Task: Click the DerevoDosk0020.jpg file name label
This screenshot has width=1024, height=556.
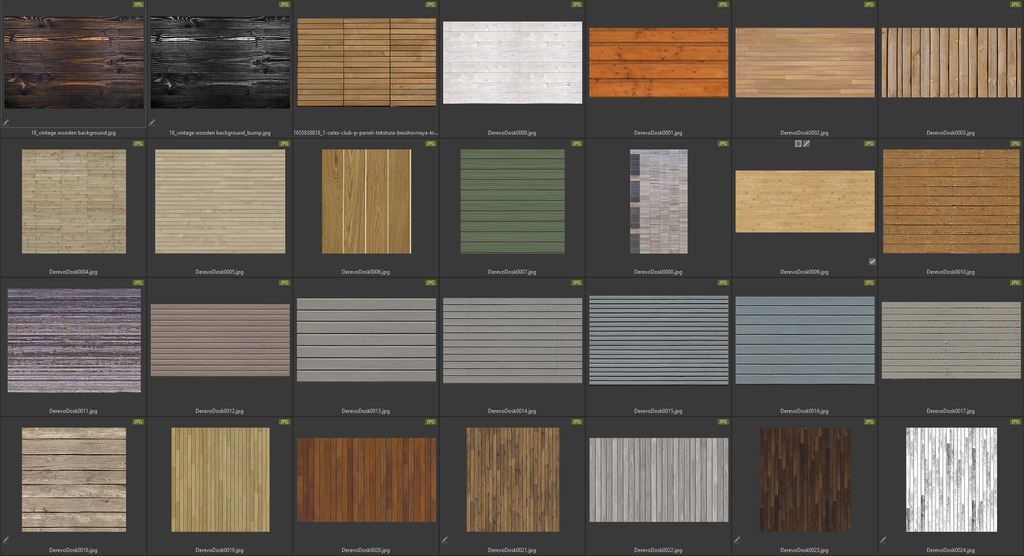Action: 366,550
